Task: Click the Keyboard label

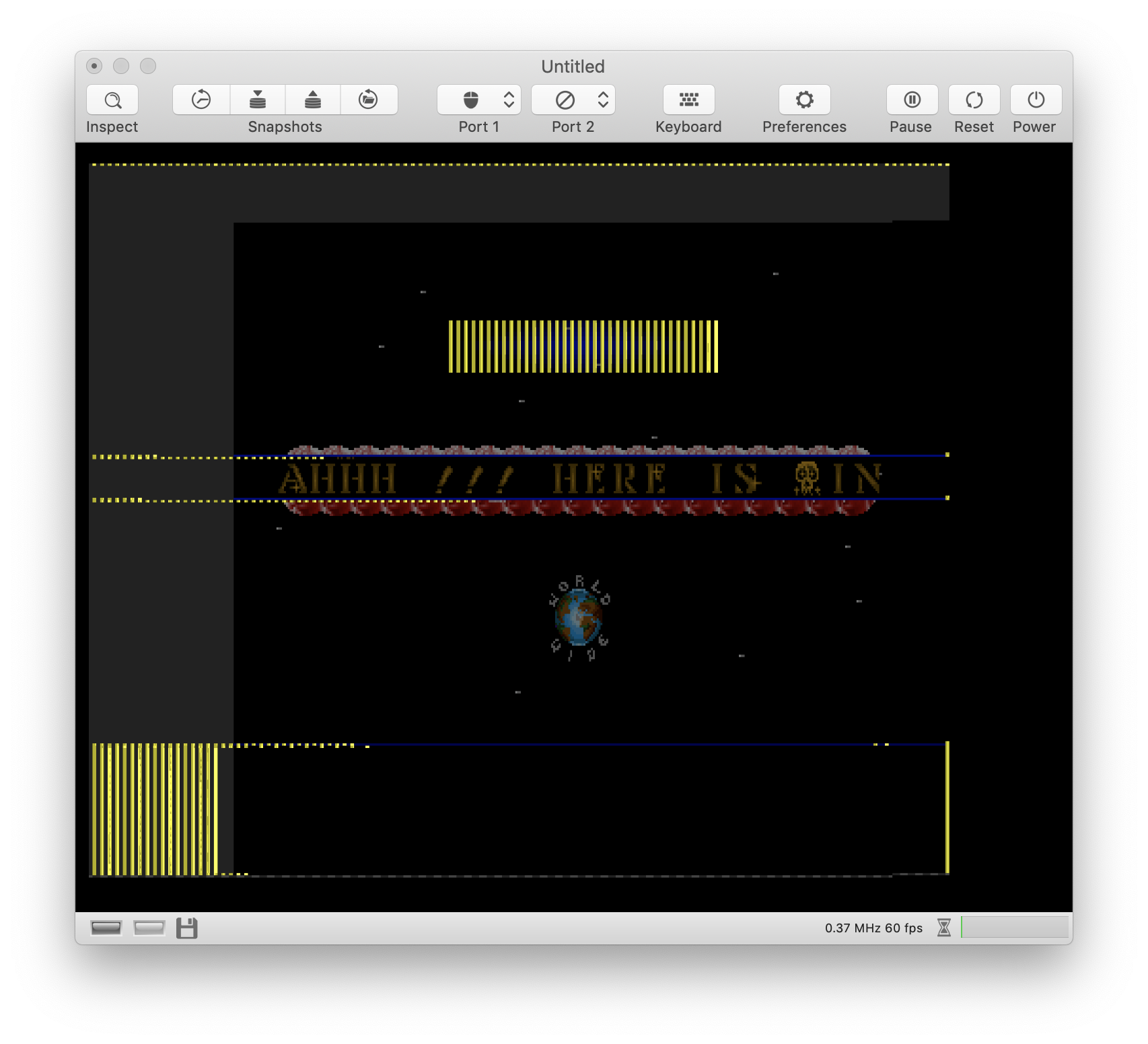Action: coord(688,127)
